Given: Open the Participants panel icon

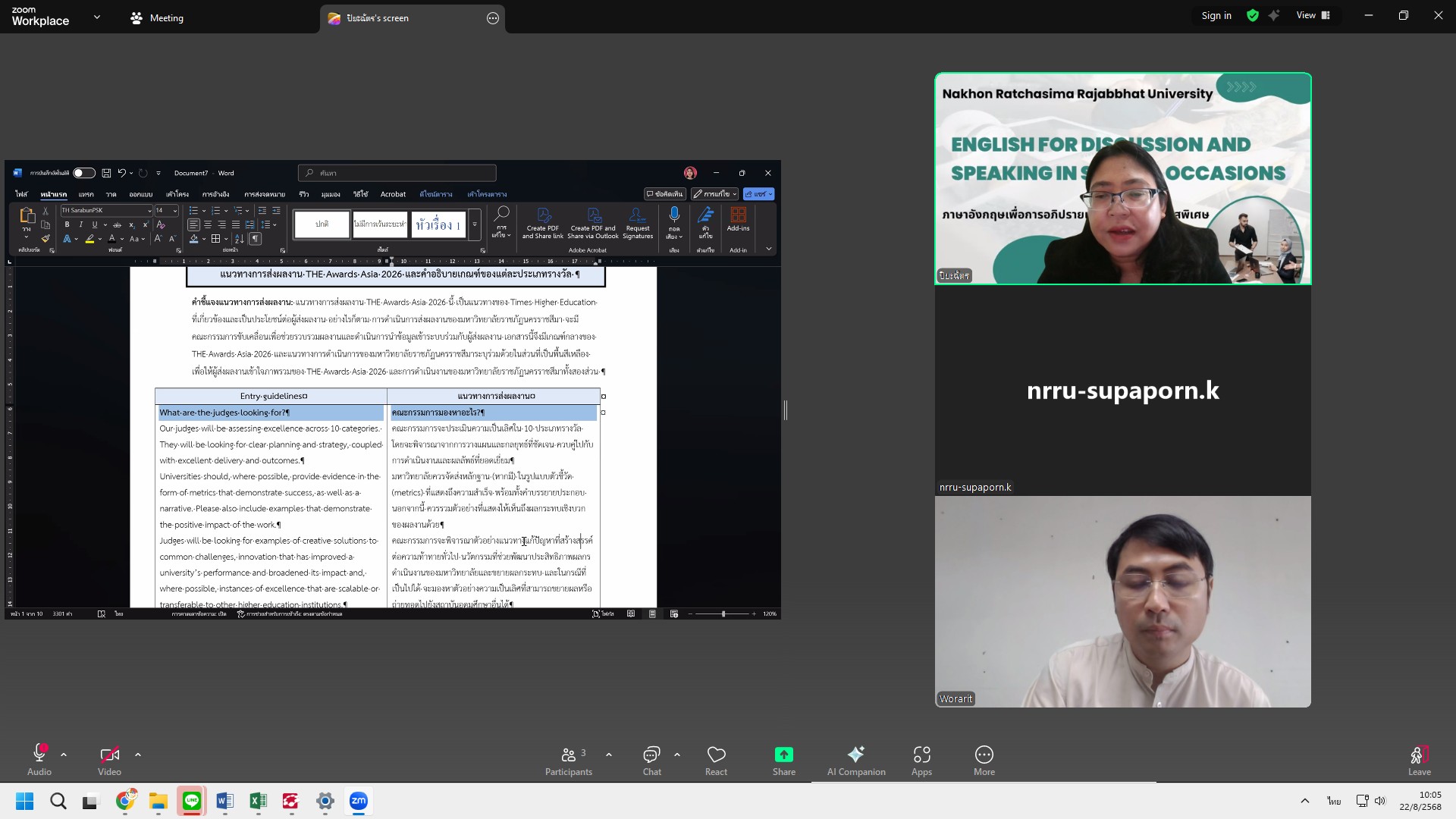Looking at the screenshot, I should click(x=568, y=755).
